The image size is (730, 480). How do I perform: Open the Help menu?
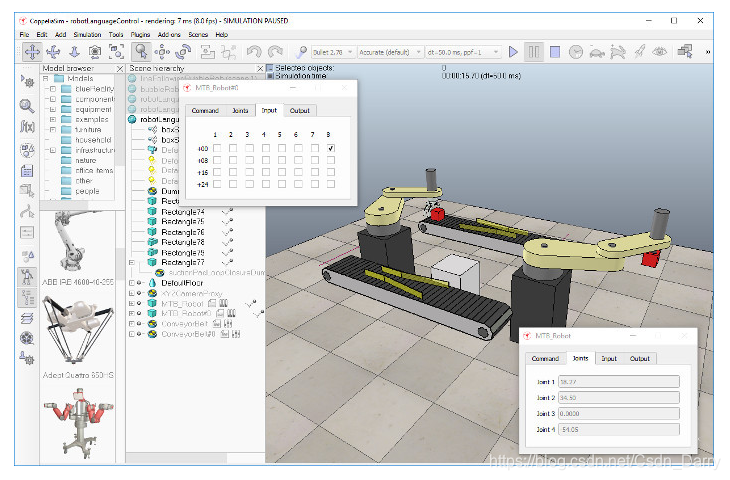click(222, 34)
